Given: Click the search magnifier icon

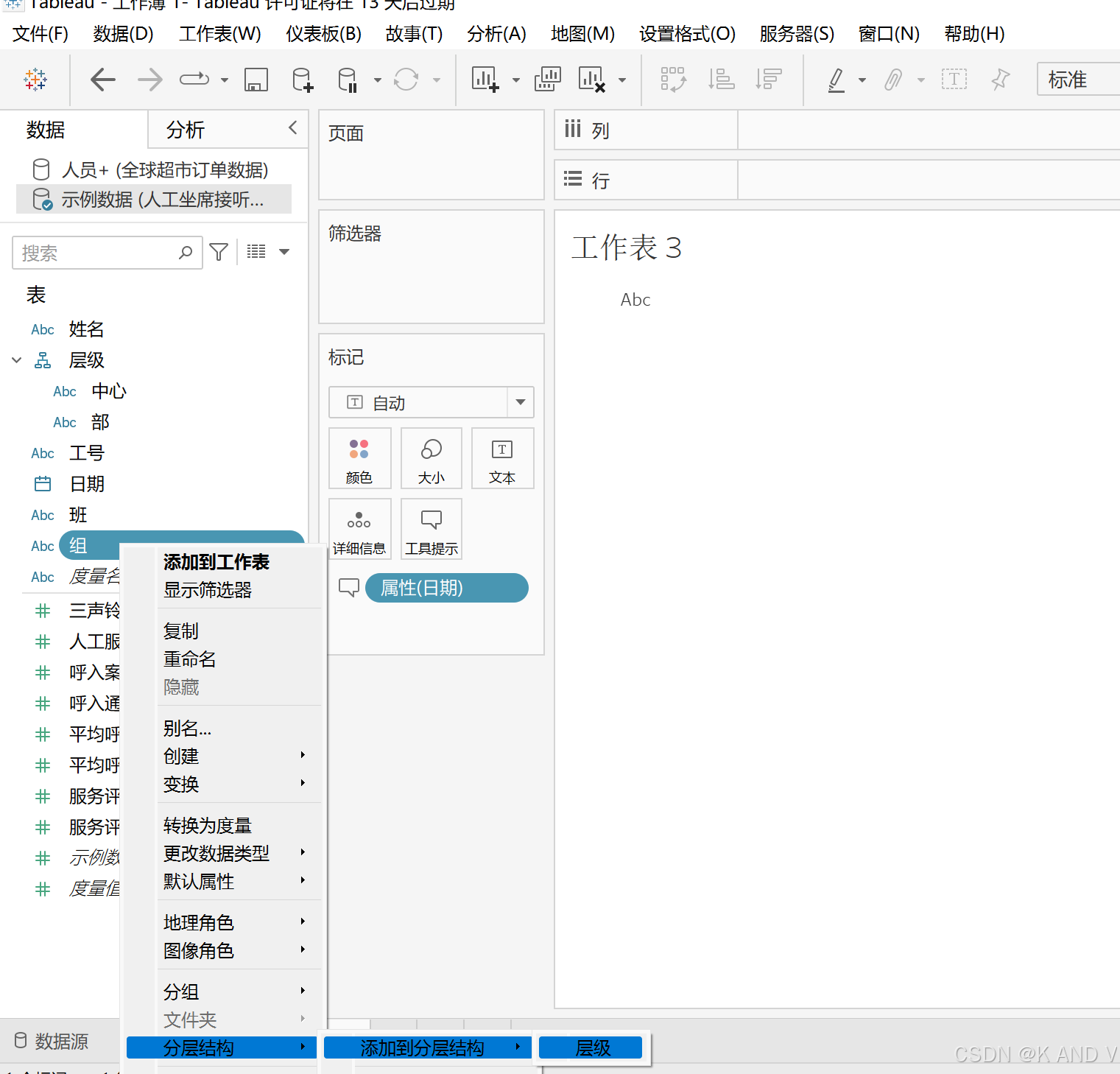Looking at the screenshot, I should (186, 253).
